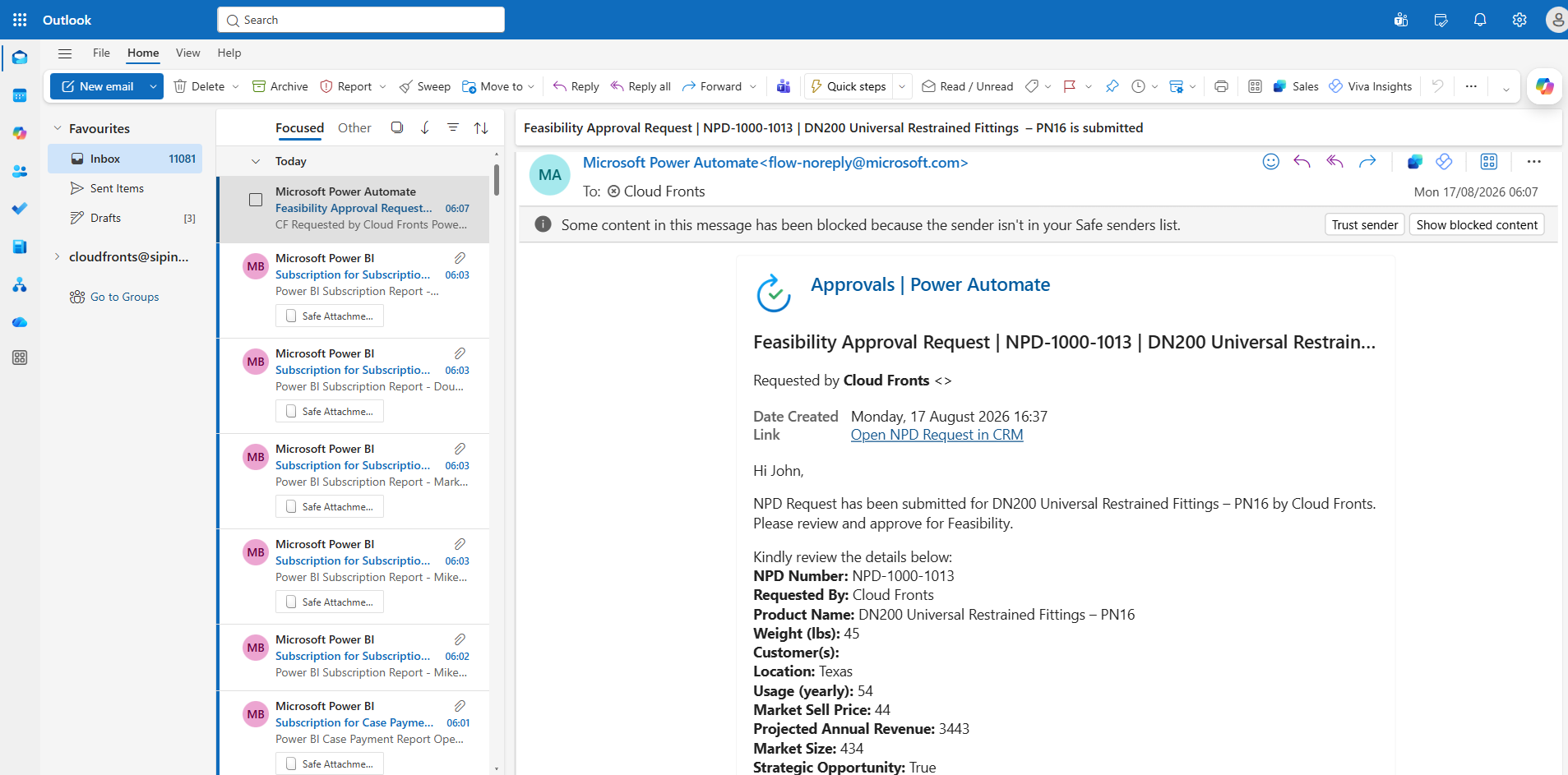1568x775 pixels.
Task: Open message header More actions ellipsis
Action: click(1534, 162)
